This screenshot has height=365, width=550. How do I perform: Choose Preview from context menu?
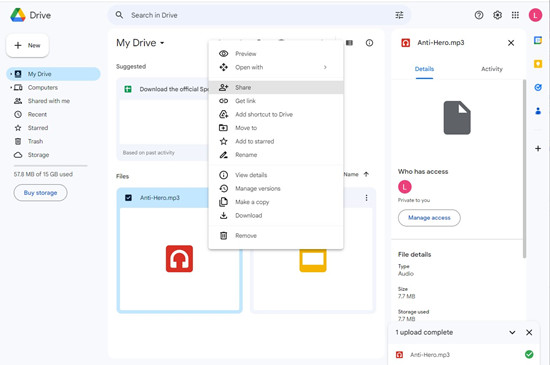point(276,54)
